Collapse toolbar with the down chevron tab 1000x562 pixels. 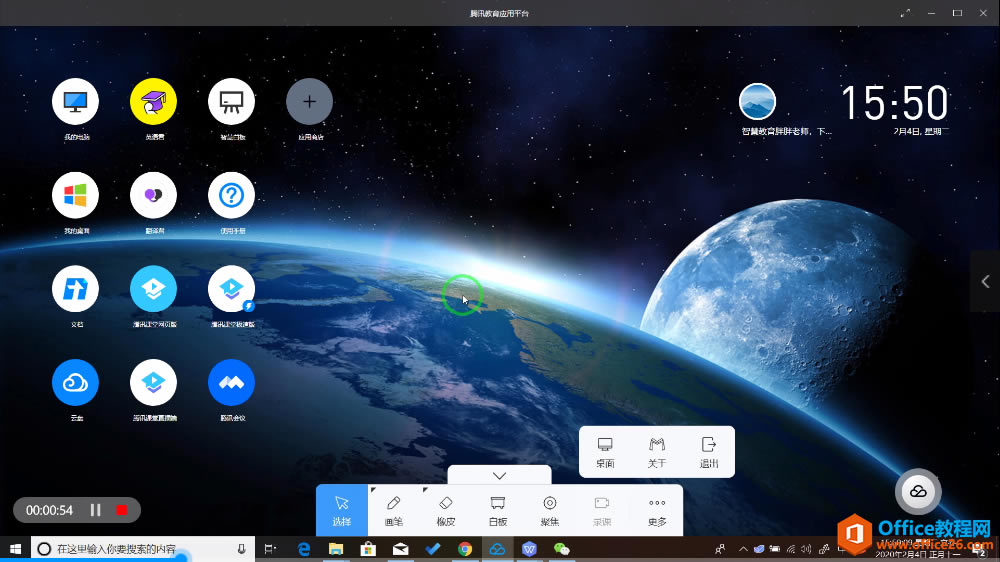tap(499, 475)
